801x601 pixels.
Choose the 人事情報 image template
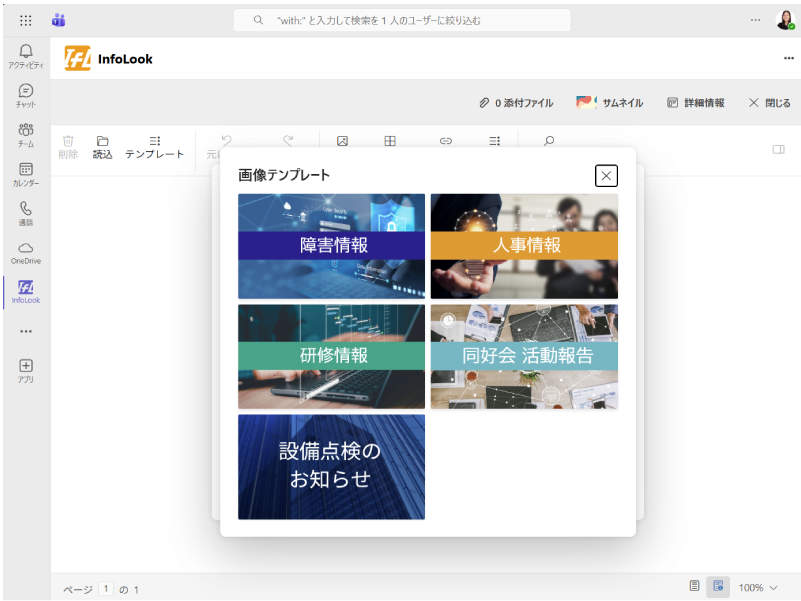coord(524,246)
